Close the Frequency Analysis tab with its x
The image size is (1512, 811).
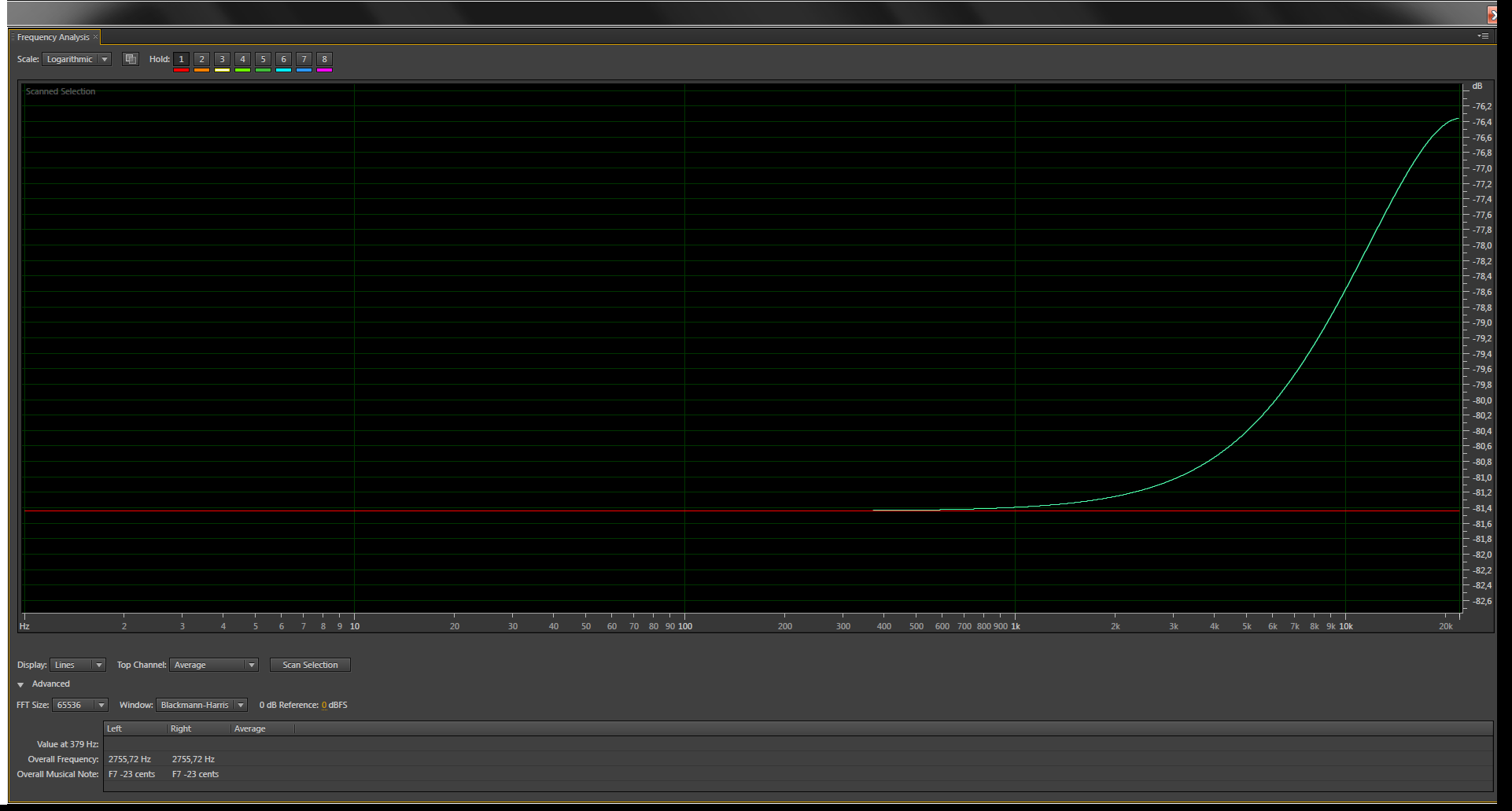pyautogui.click(x=96, y=37)
